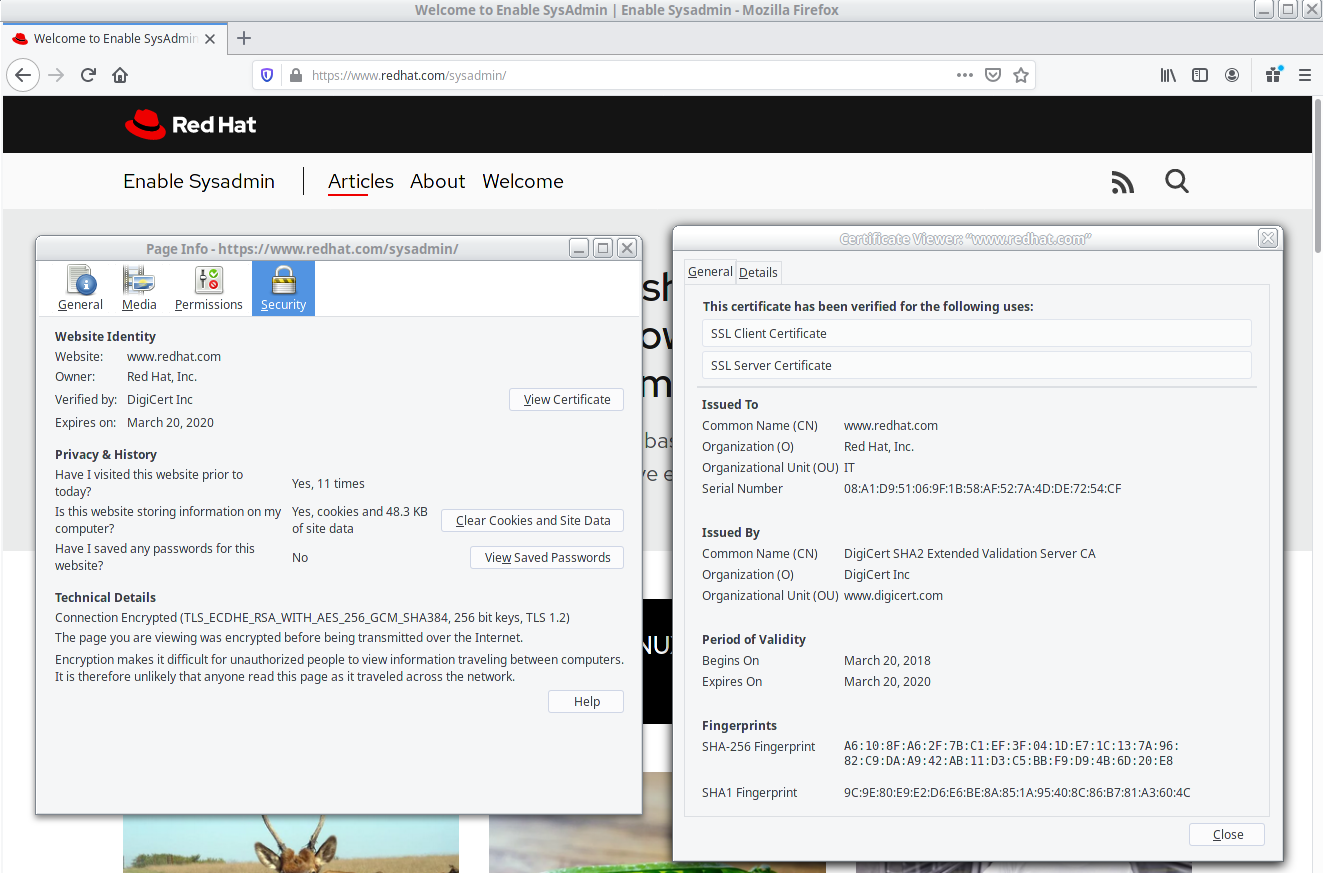
Task: Click Verified by DigiCert Inc value
Action: 160,400
